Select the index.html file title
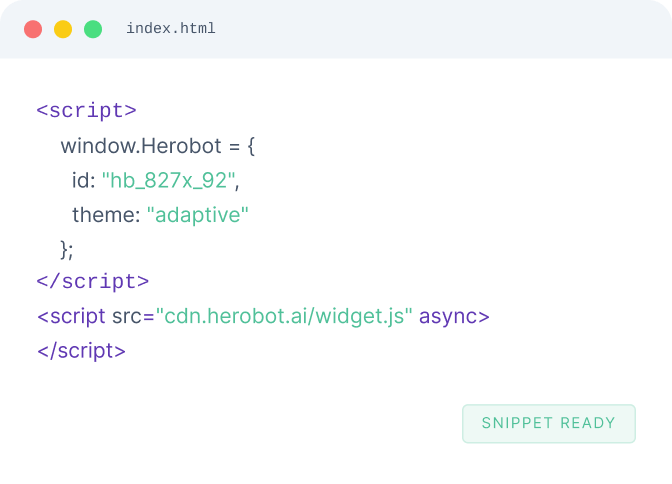The height and width of the screenshot is (484, 672). [171, 28]
